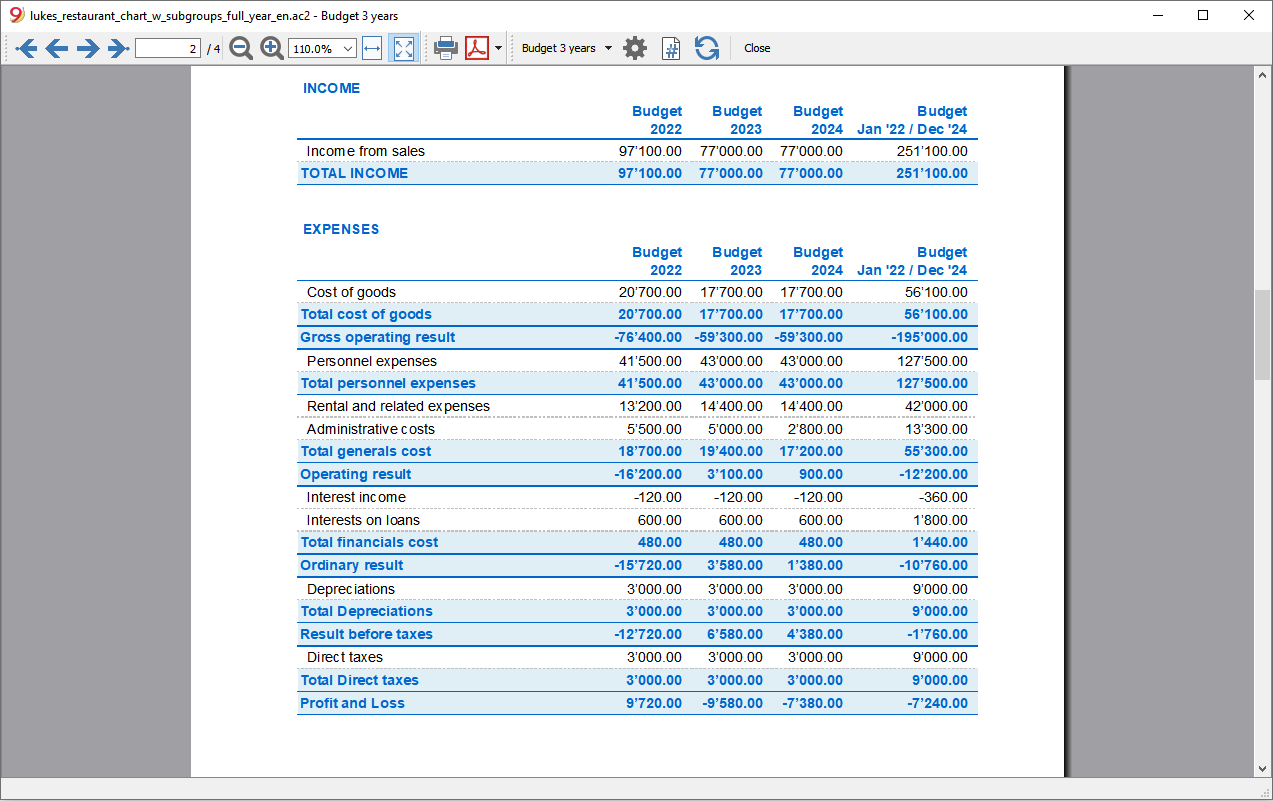This screenshot has width=1273, height=801.
Task: Open export options arrow next to PDF
Action: click(498, 48)
